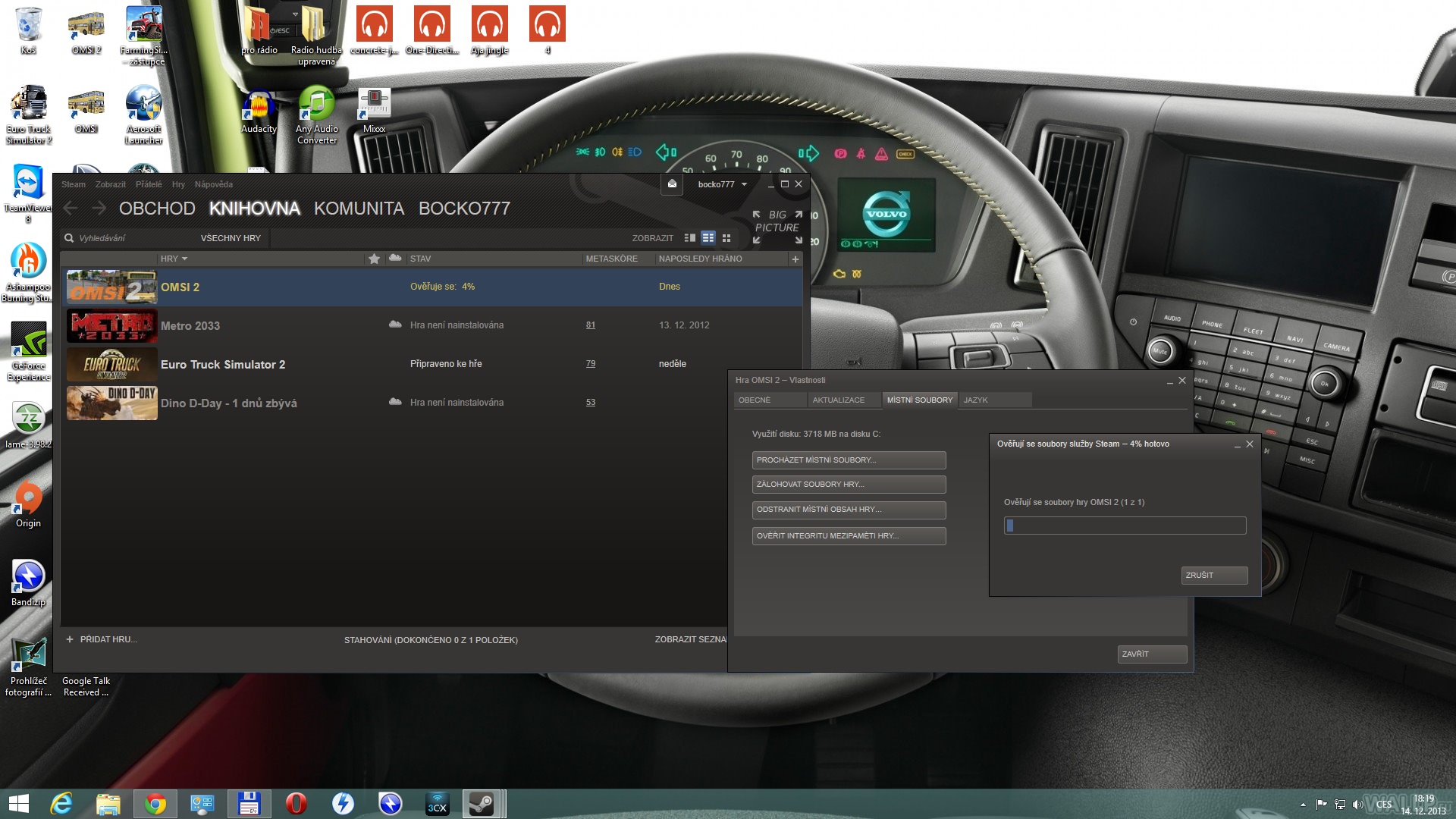Click the ZRUŠIT button
Screen dimensions: 1456x819
tap(1213, 575)
